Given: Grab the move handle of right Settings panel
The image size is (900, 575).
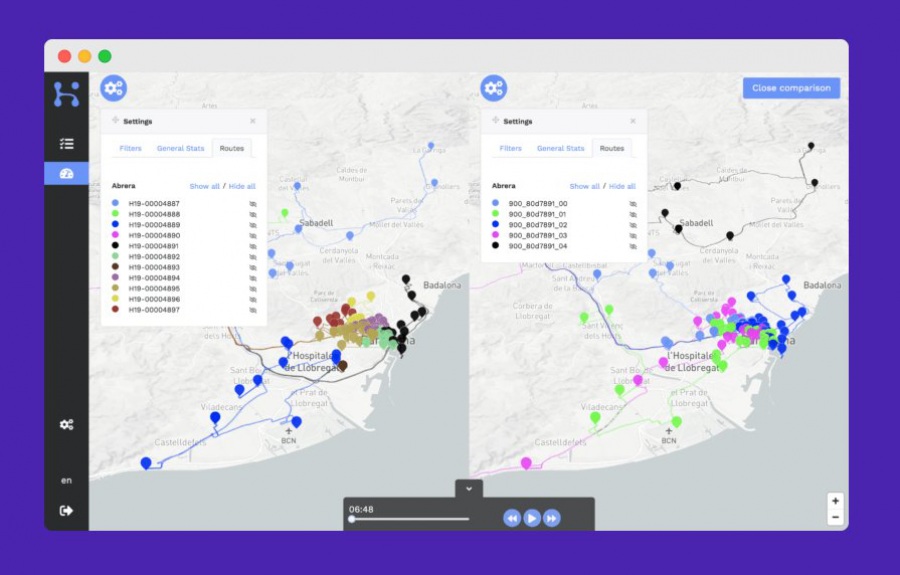Looking at the screenshot, I should tap(495, 121).
